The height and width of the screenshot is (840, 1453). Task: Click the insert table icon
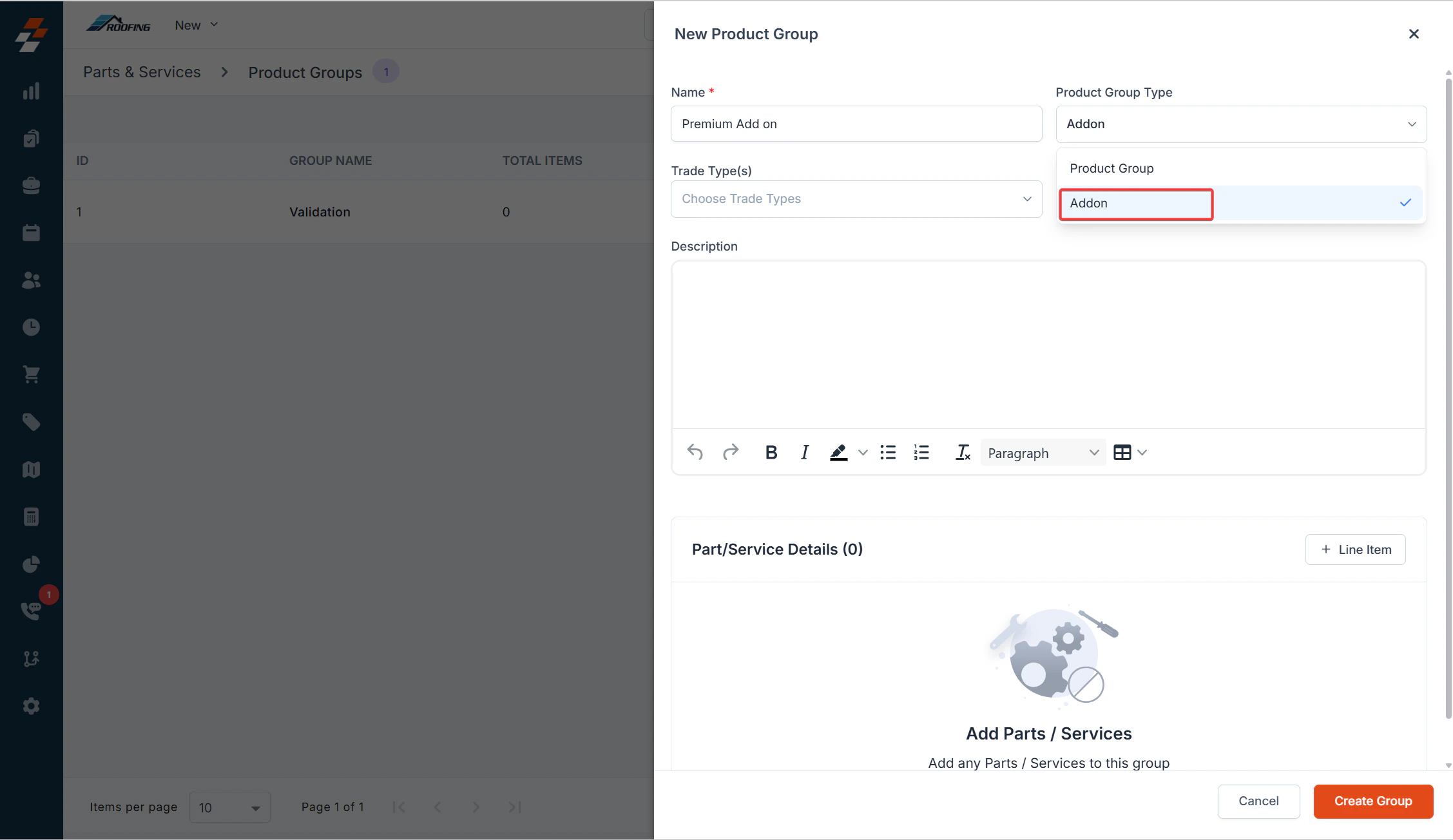1122,453
